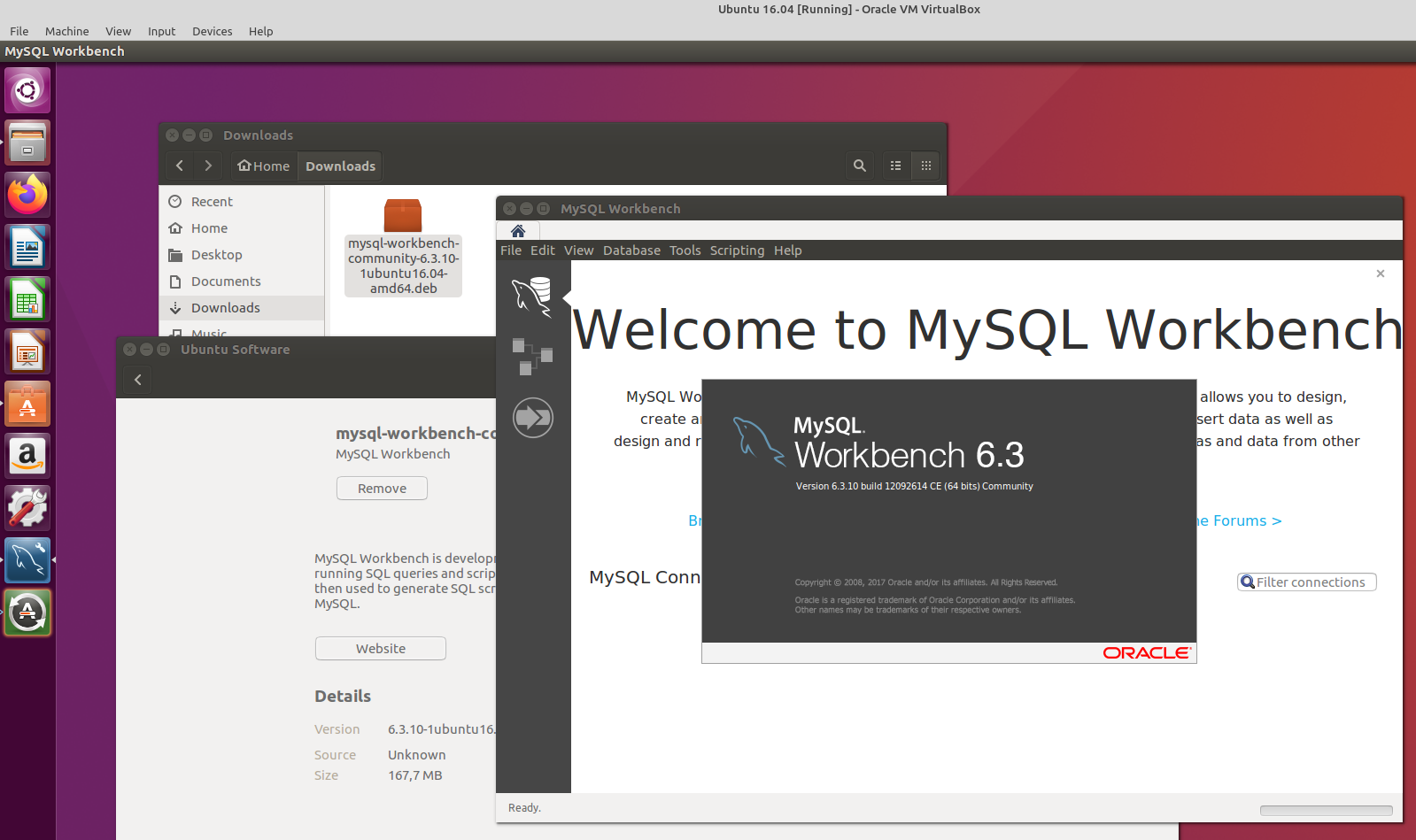
Task: Open the Forums link in Workbench
Action: coord(1239,520)
